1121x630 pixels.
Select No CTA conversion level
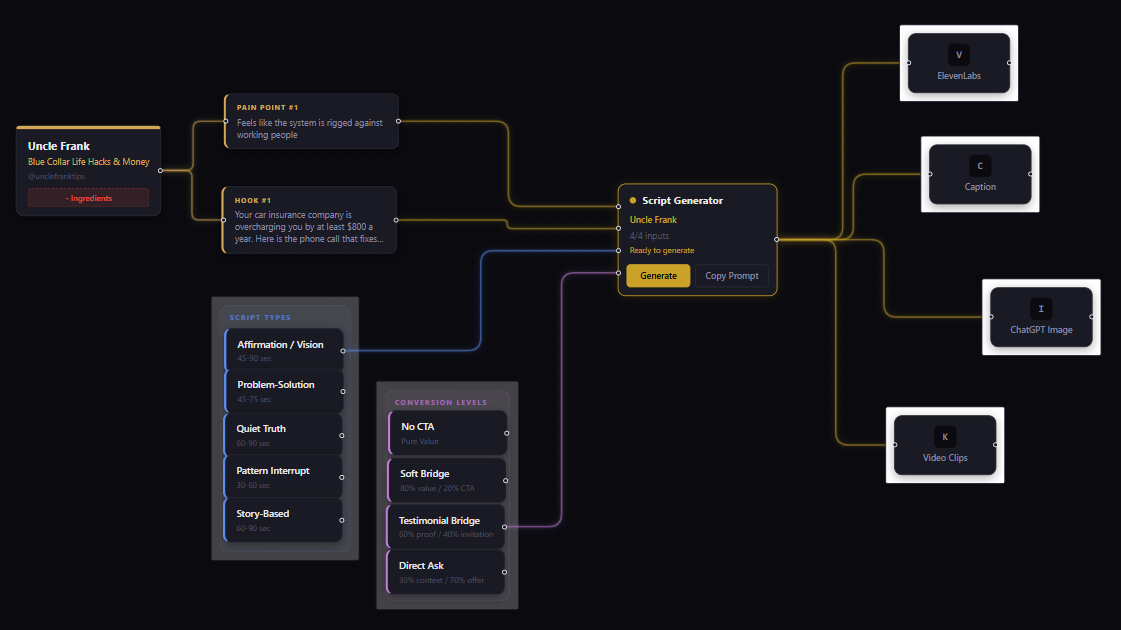click(448, 433)
